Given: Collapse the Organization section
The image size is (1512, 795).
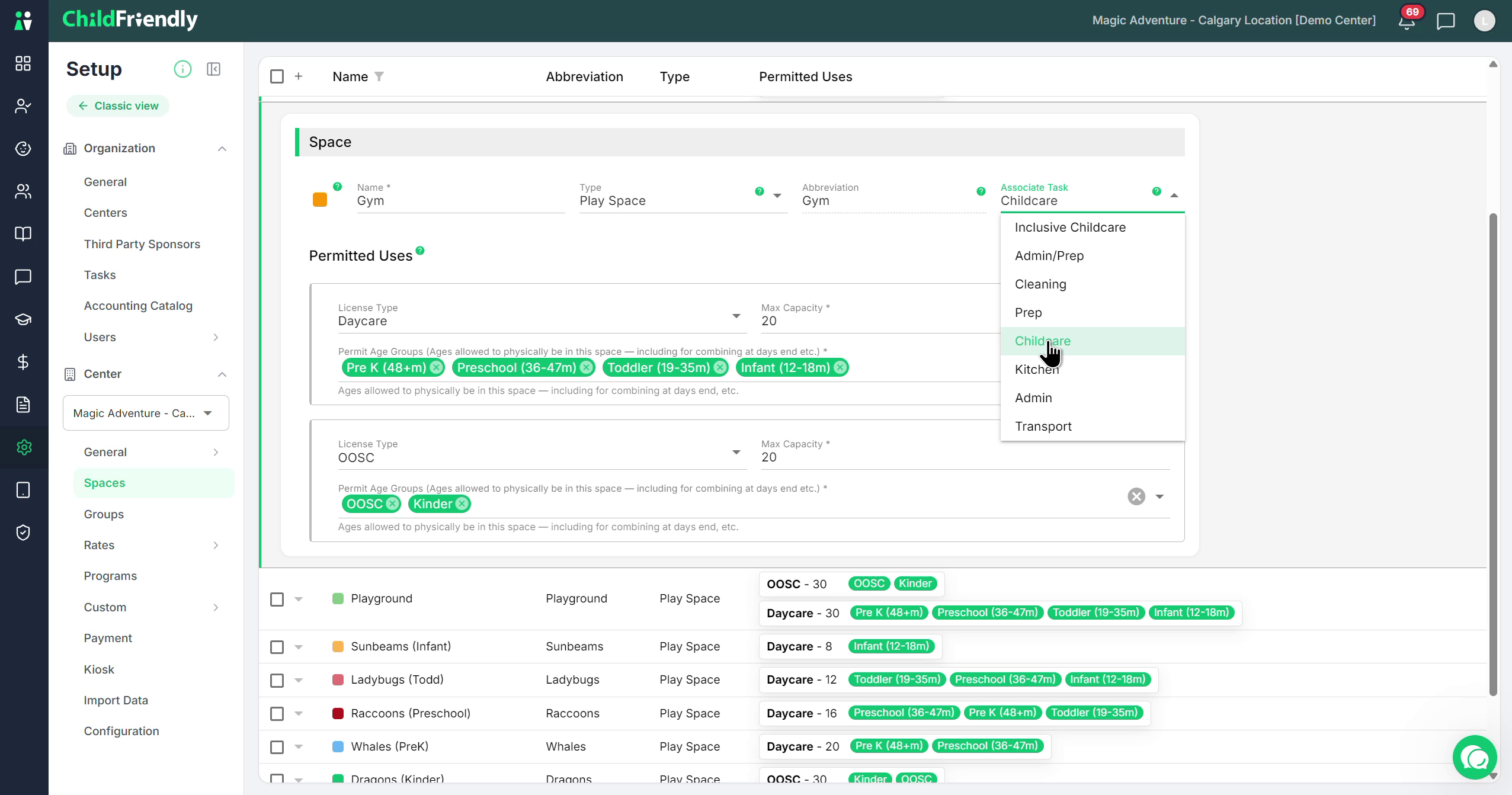Looking at the screenshot, I should coord(222,149).
